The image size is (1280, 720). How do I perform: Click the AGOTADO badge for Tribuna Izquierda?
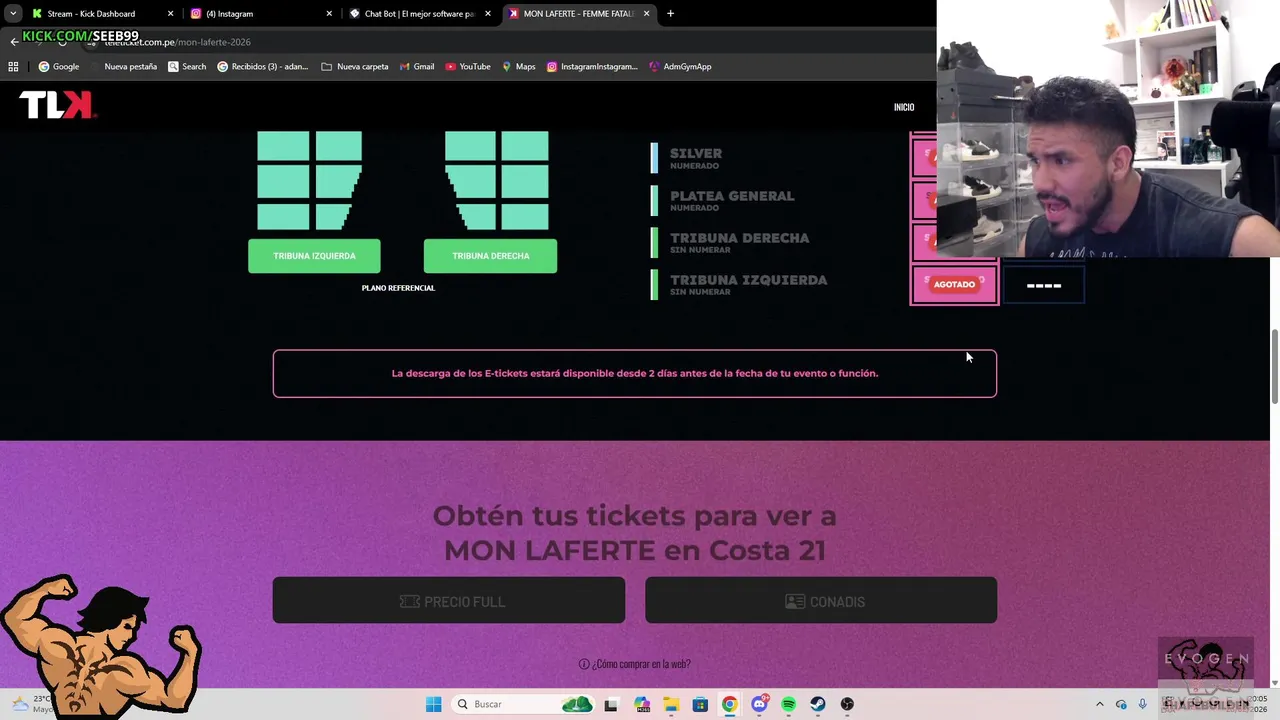tap(954, 284)
